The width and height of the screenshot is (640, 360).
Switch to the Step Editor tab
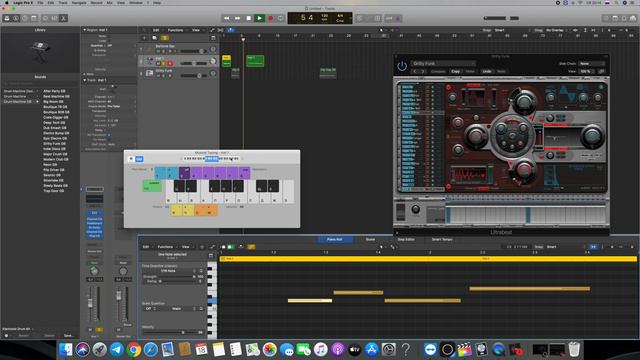click(x=406, y=240)
